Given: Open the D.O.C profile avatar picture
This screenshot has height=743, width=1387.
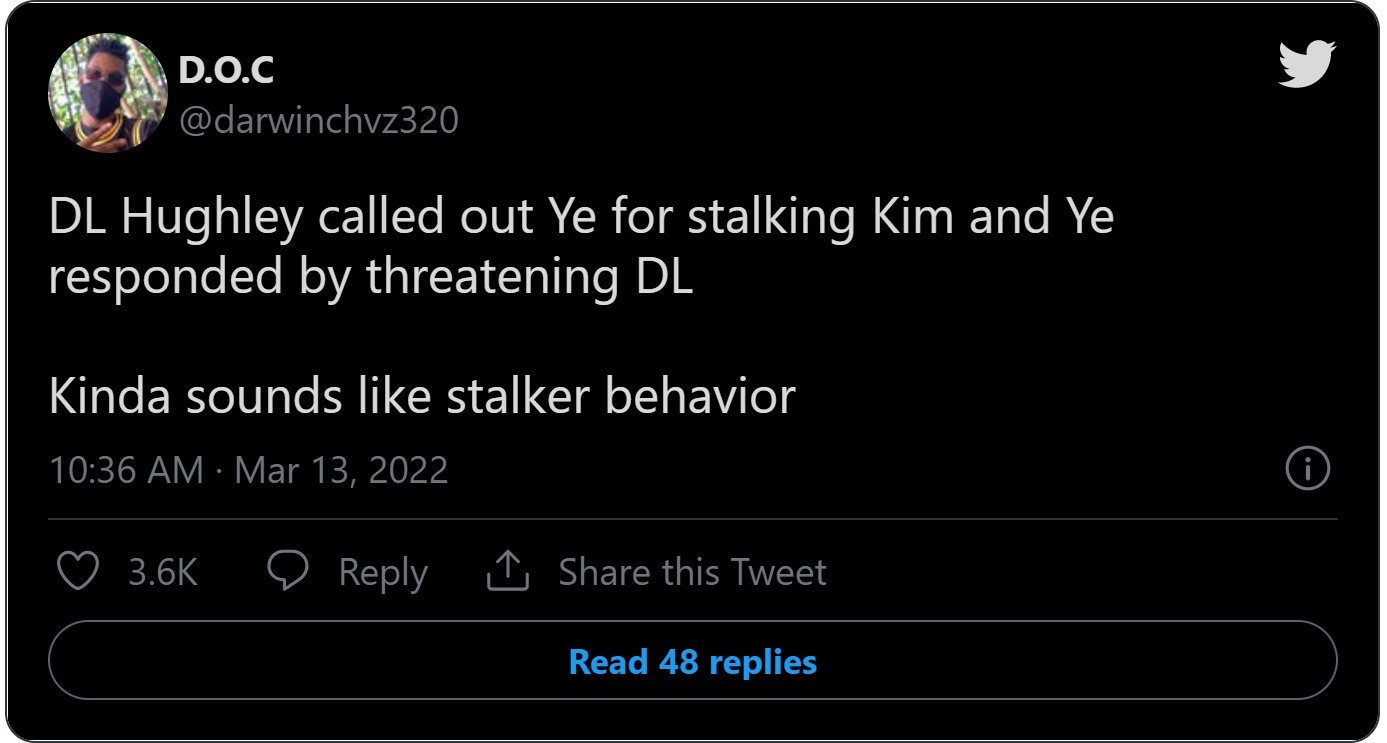Looking at the screenshot, I should [x=107, y=93].
